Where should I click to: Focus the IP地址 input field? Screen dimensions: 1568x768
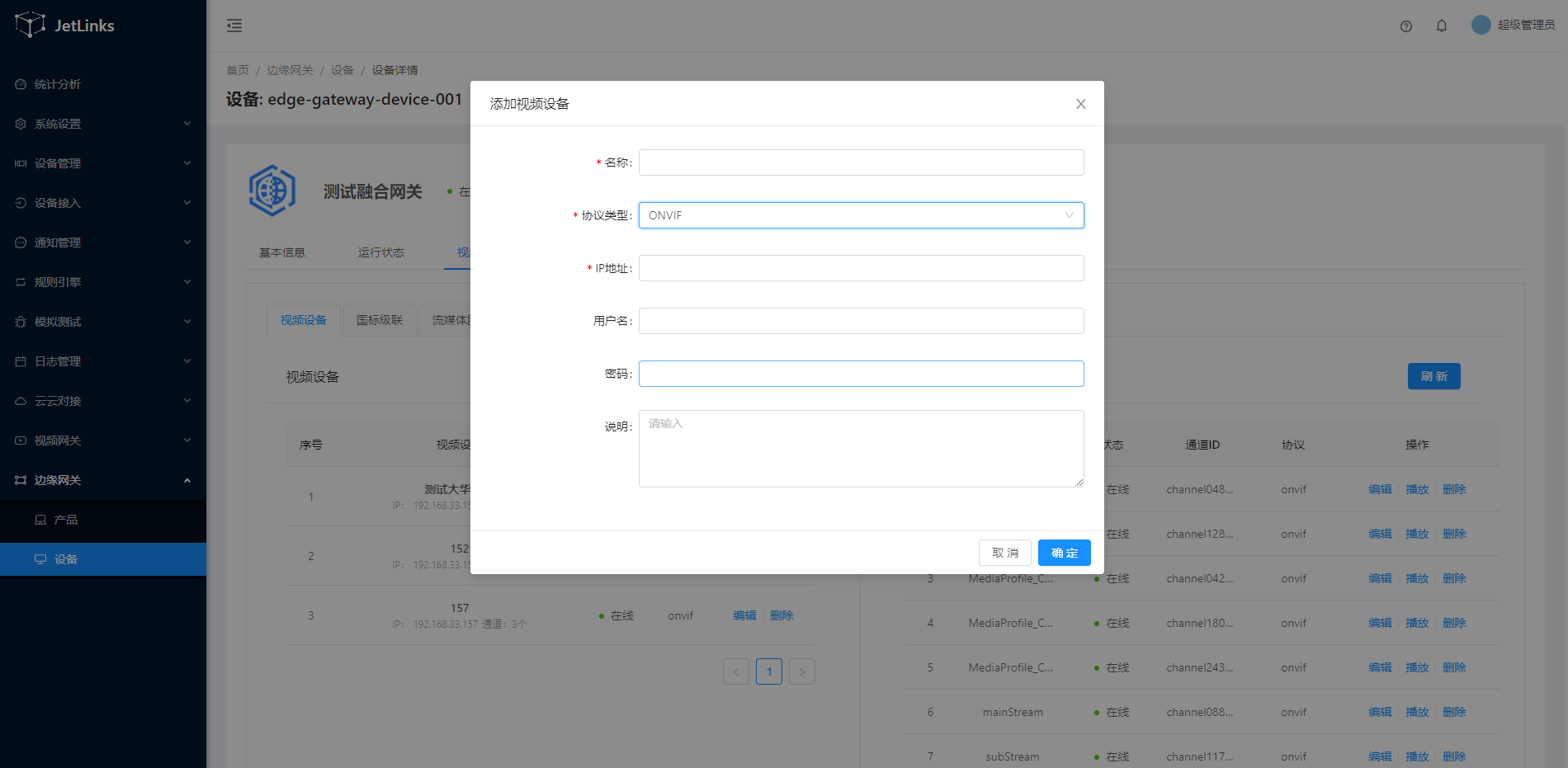pyautogui.click(x=861, y=268)
